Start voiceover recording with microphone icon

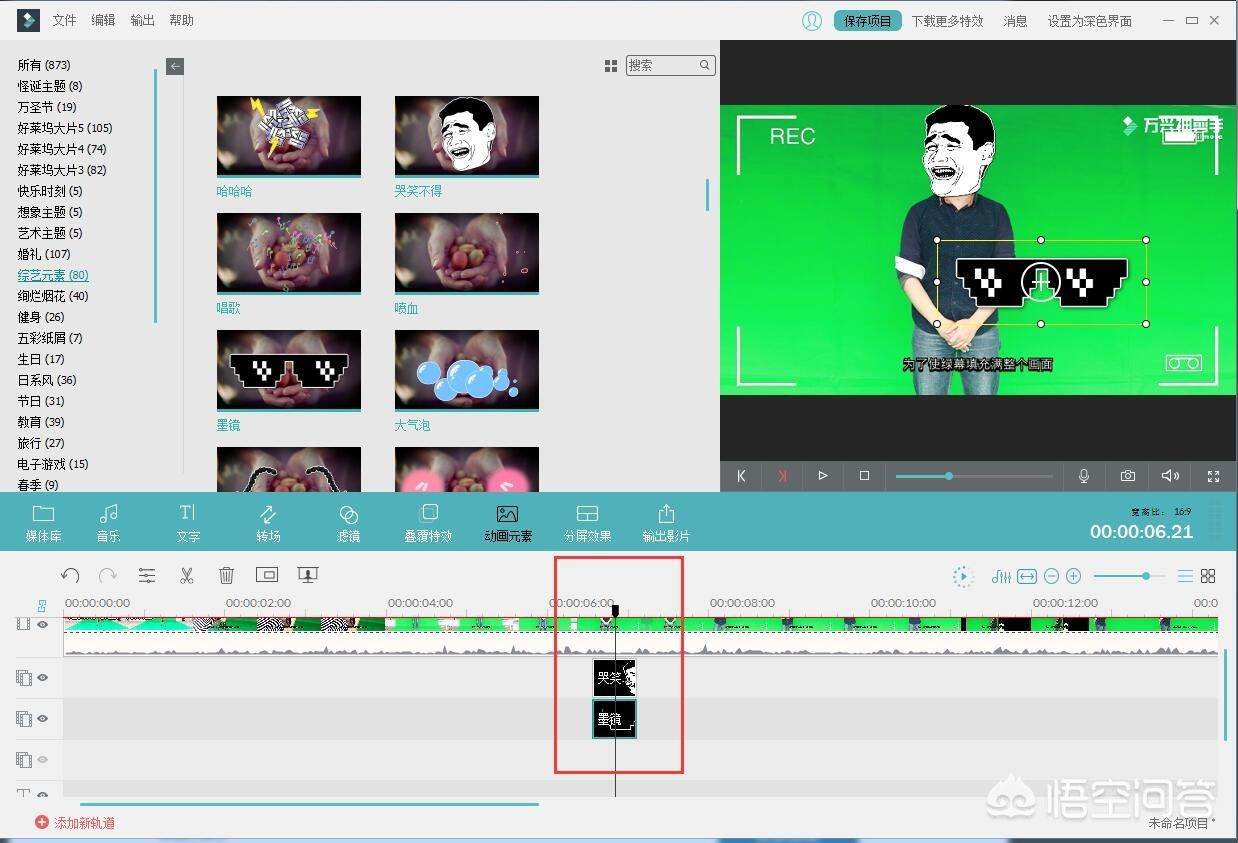[1084, 476]
